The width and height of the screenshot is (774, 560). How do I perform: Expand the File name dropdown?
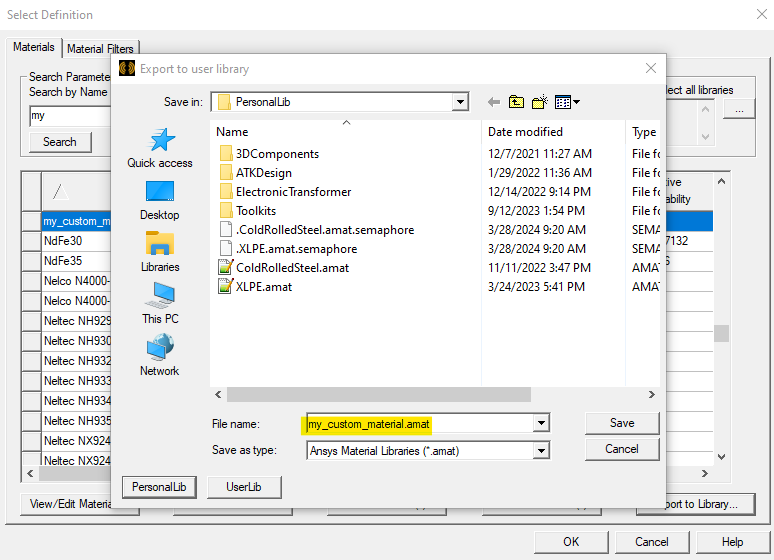[541, 424]
